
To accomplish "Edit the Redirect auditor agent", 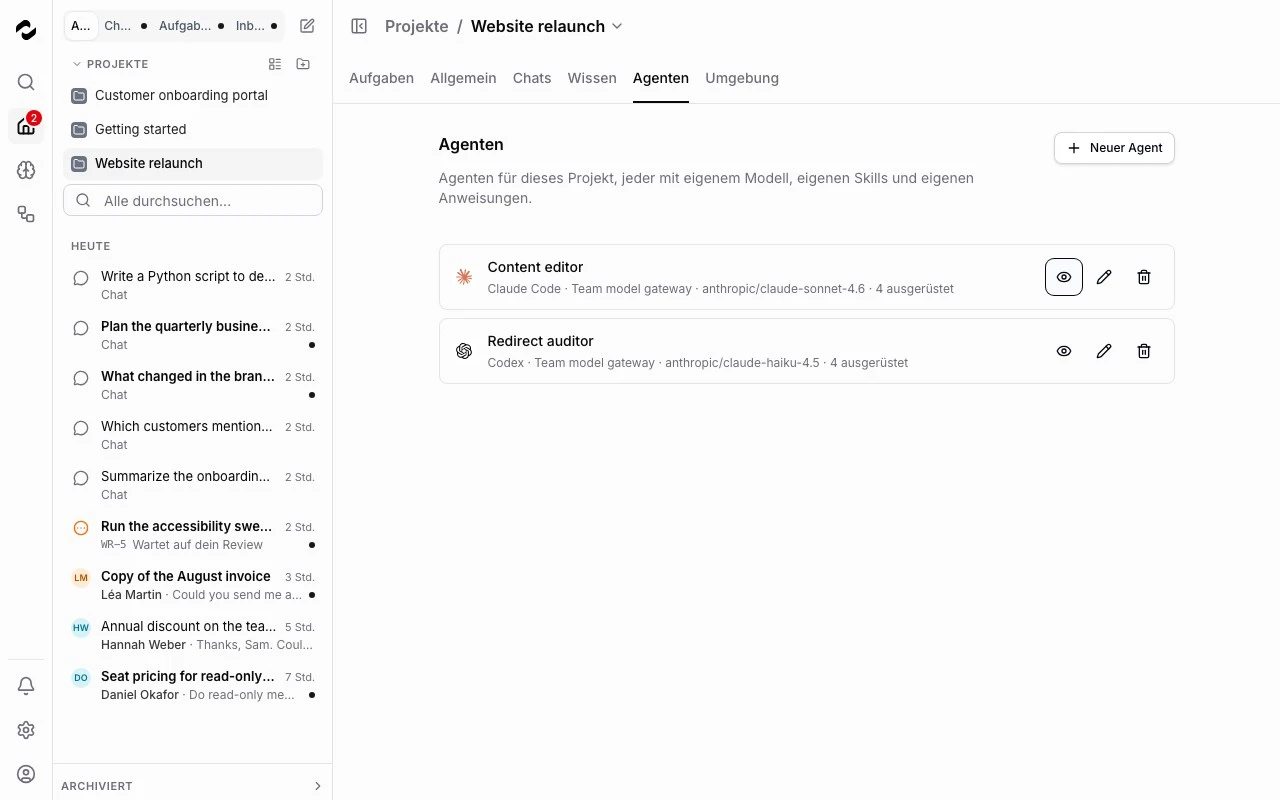I will pyautogui.click(x=1104, y=351).
